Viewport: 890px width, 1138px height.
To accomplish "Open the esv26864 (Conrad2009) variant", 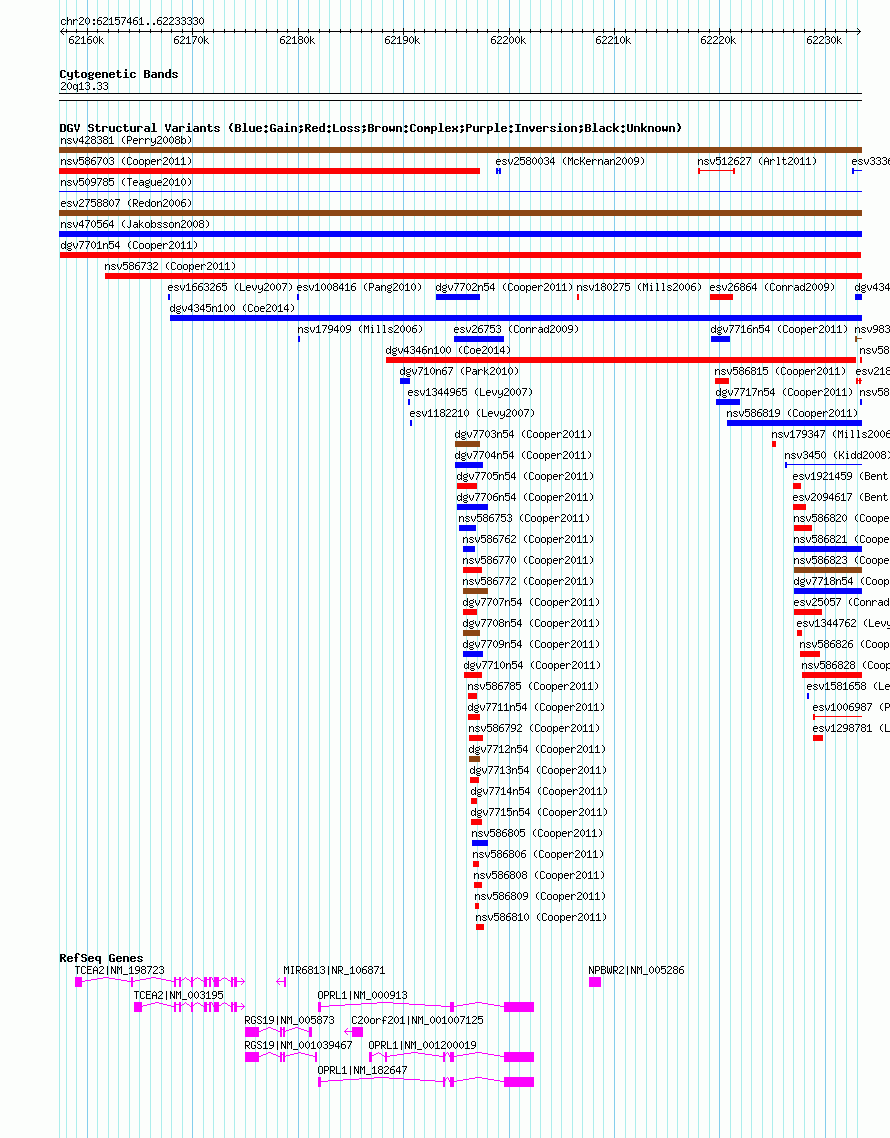I will tap(772, 287).
